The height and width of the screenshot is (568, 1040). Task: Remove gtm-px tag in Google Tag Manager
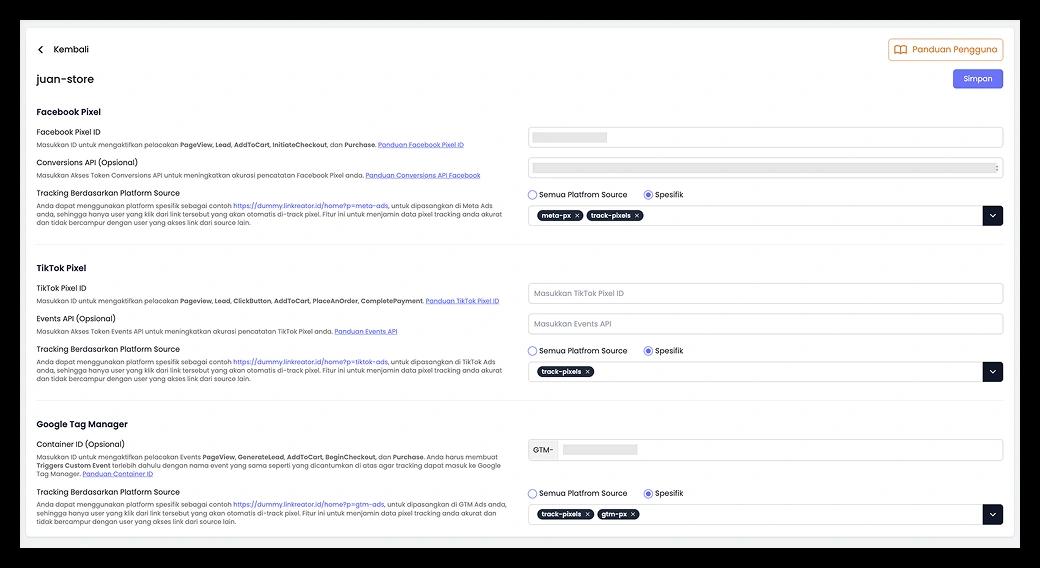633,515
